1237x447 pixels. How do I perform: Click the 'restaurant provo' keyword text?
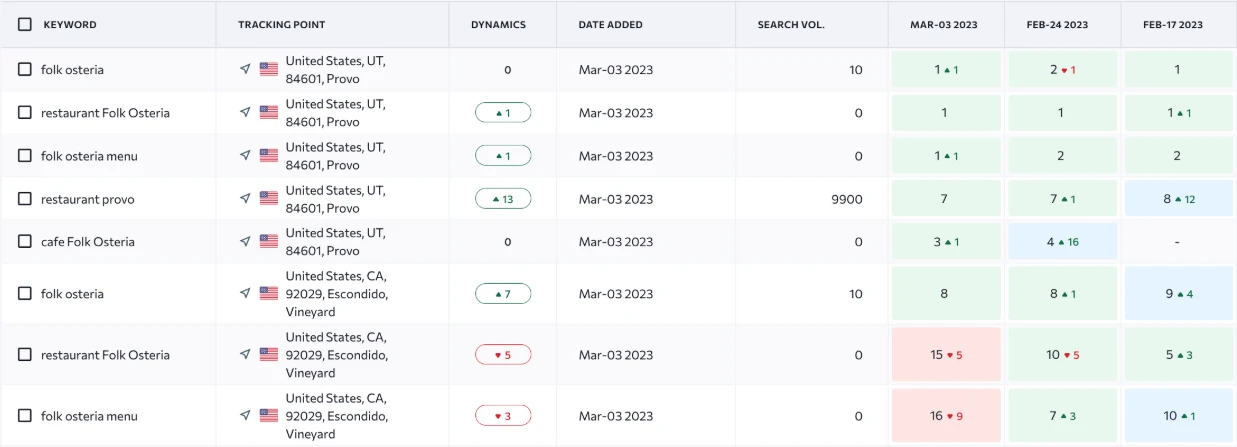pyautogui.click(x=88, y=199)
